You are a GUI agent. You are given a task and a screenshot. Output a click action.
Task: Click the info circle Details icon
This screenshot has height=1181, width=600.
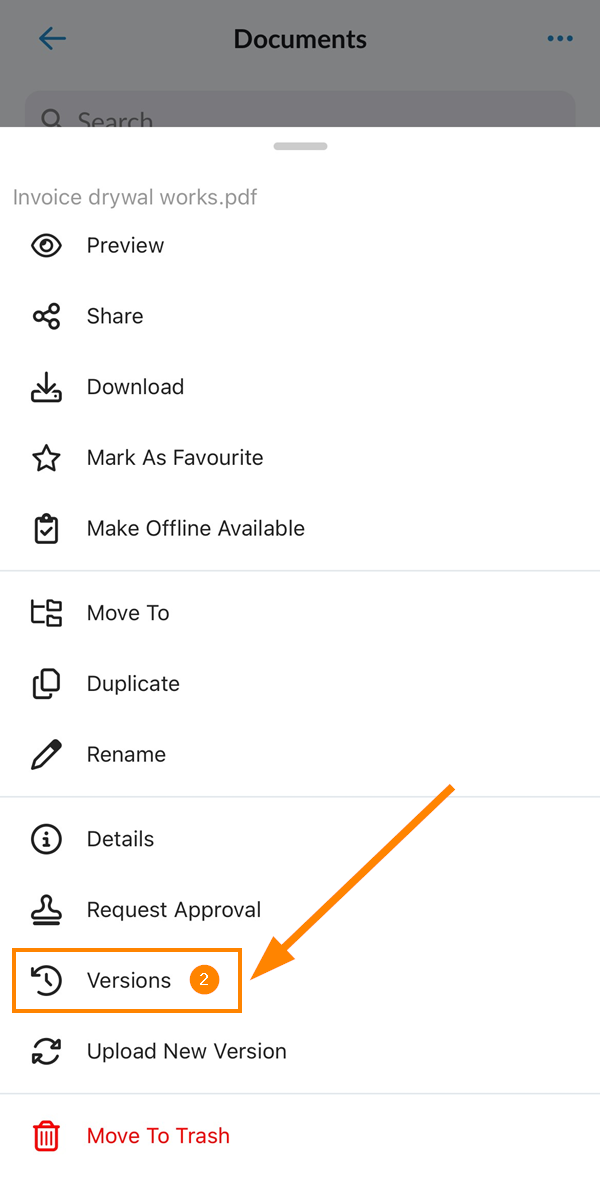point(47,839)
